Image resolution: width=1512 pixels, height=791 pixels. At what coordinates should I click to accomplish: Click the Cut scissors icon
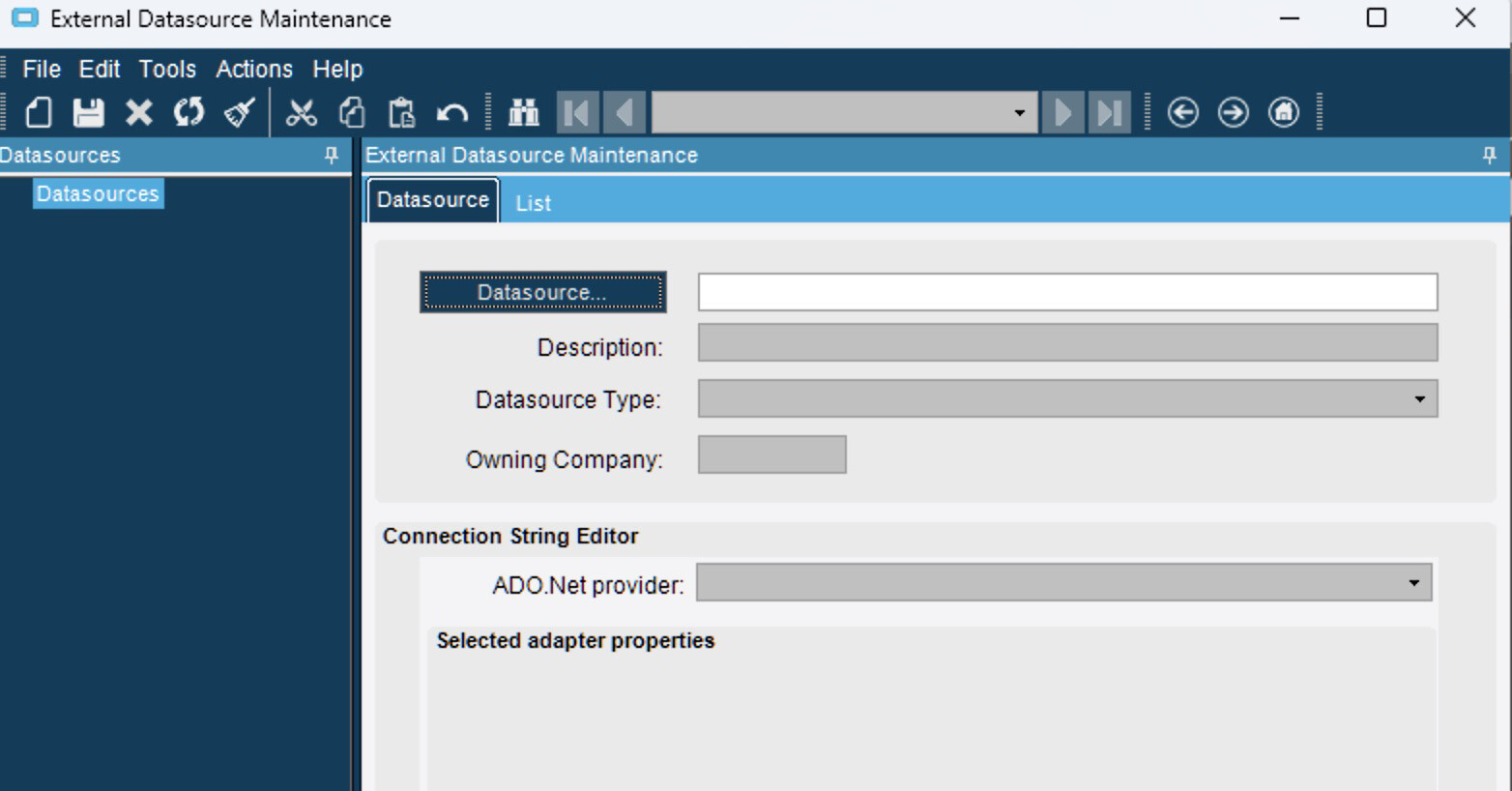tap(302, 112)
